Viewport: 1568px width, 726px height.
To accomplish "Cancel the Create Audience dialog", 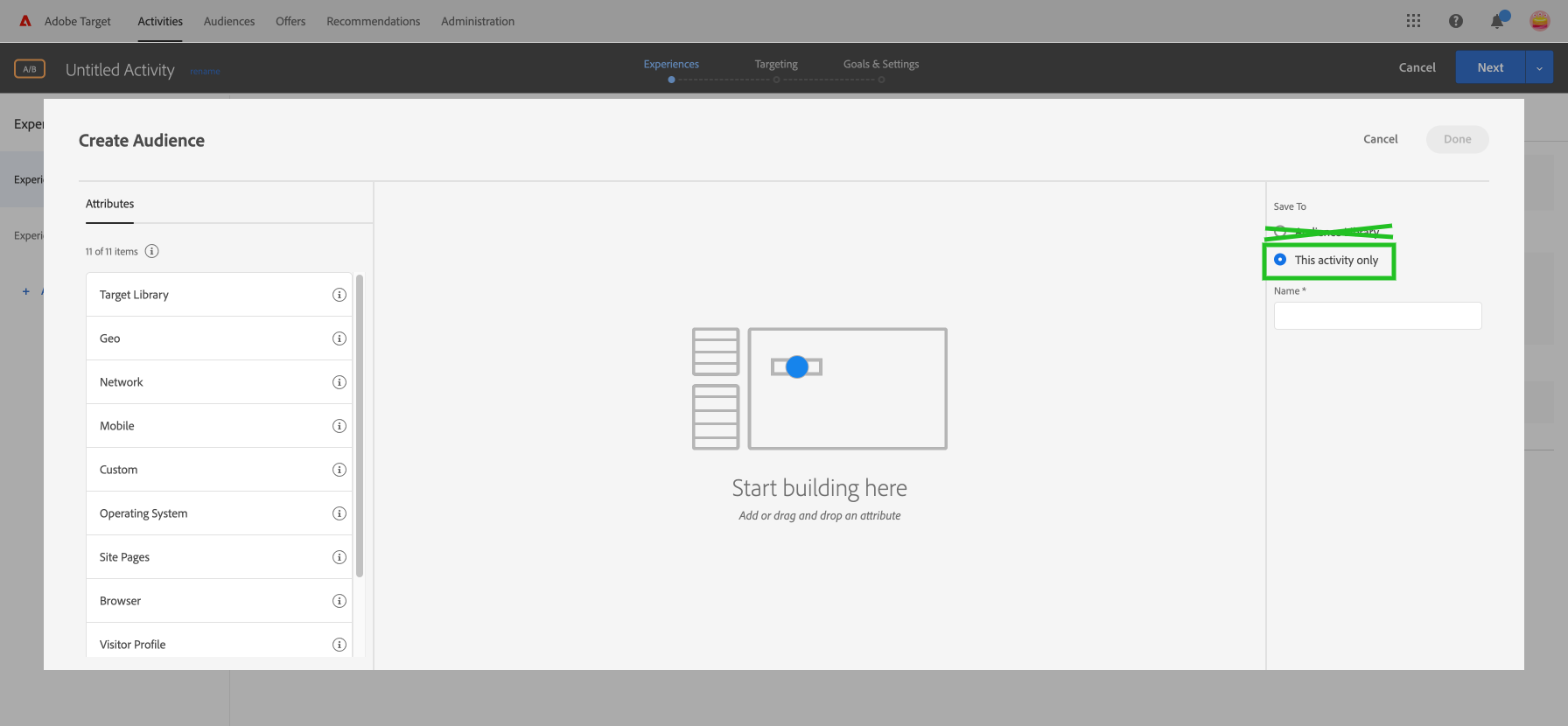I will (x=1381, y=139).
